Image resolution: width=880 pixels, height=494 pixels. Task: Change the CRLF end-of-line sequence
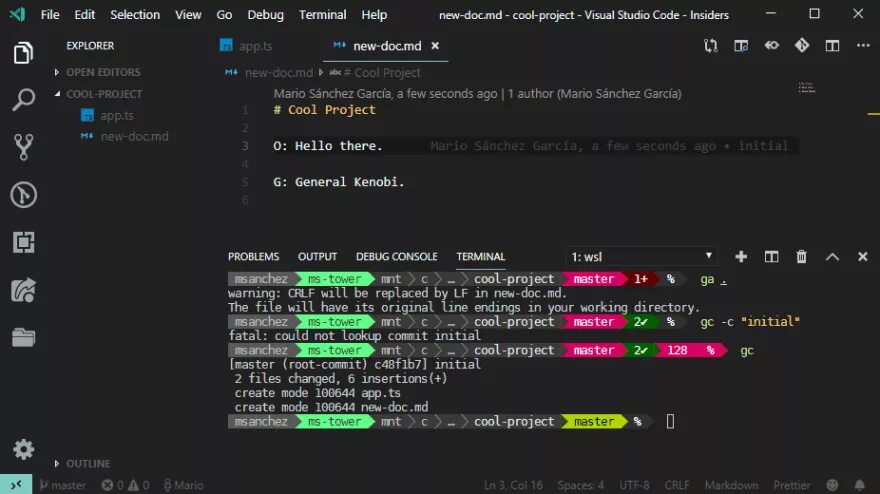677,485
